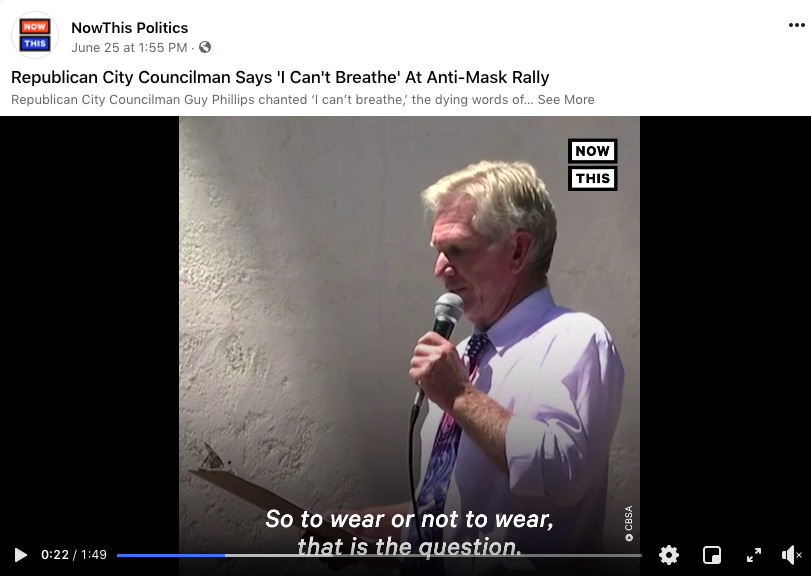Click the video title about Anti-Mask Rally
The width and height of the screenshot is (811, 576).
tap(280, 77)
